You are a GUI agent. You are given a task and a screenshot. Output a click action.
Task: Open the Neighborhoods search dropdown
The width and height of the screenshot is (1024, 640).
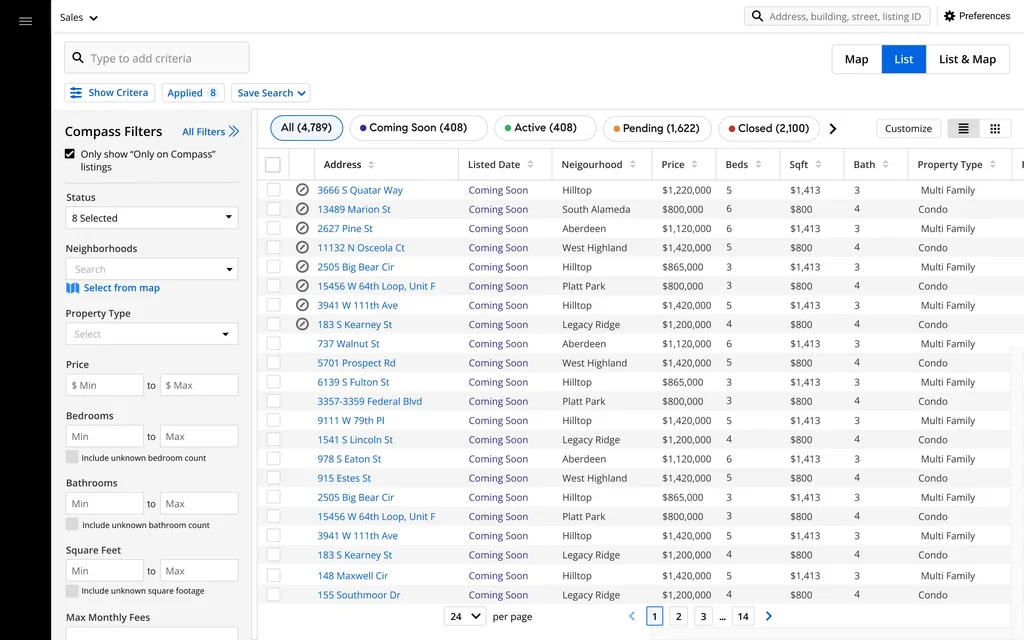152,269
